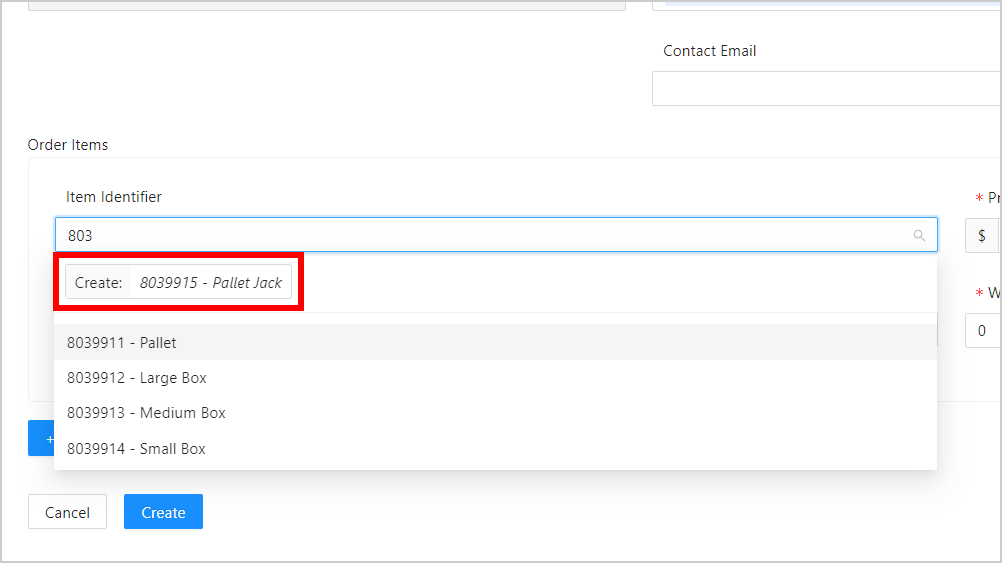Choose 8039914 - Small Box entry
The height and width of the screenshot is (563, 1002).
coord(136,449)
